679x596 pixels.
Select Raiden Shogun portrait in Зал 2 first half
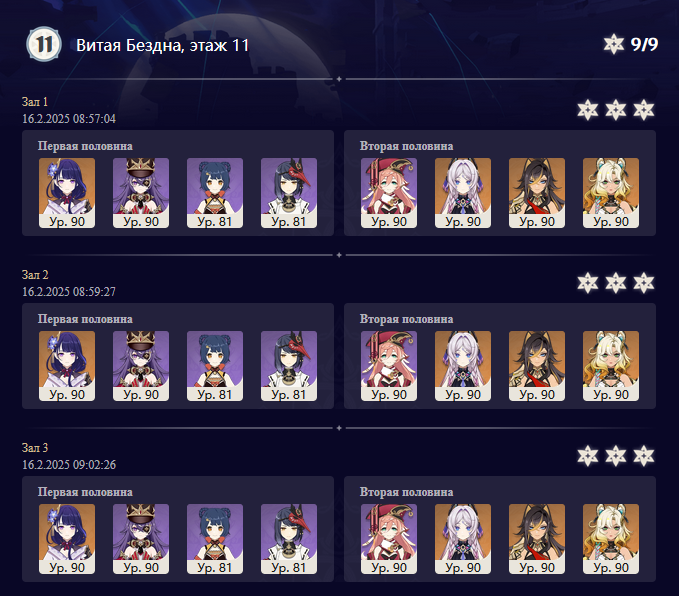[x=67, y=366]
